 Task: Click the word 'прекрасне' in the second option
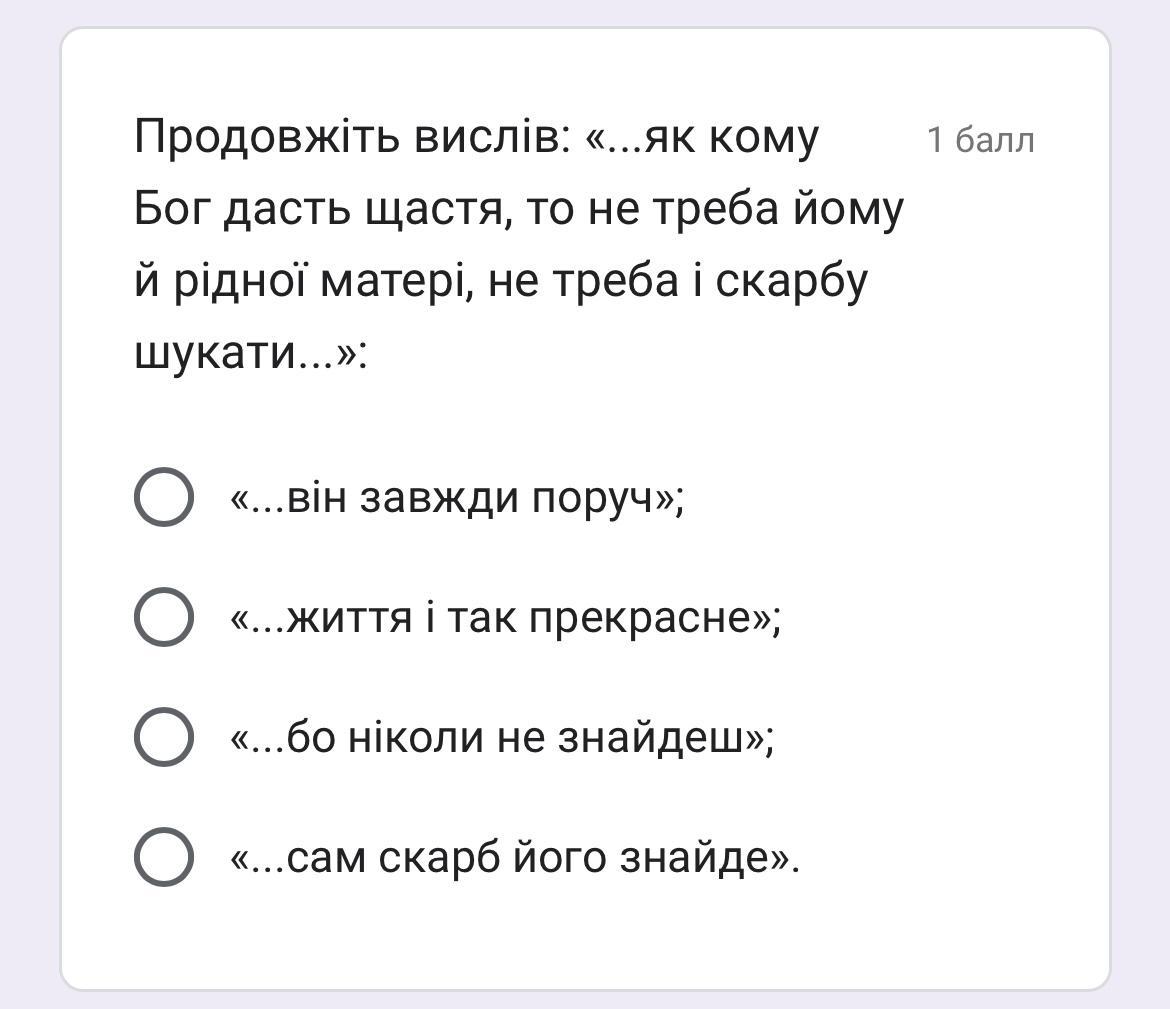coord(640,620)
